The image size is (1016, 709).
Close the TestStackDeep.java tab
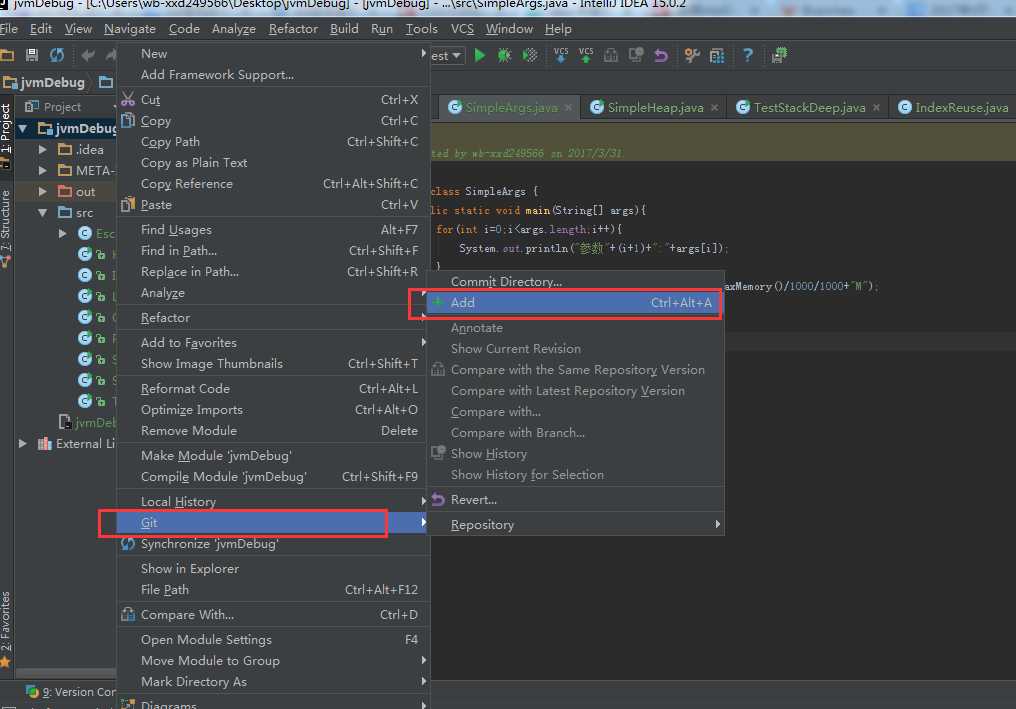click(876, 108)
